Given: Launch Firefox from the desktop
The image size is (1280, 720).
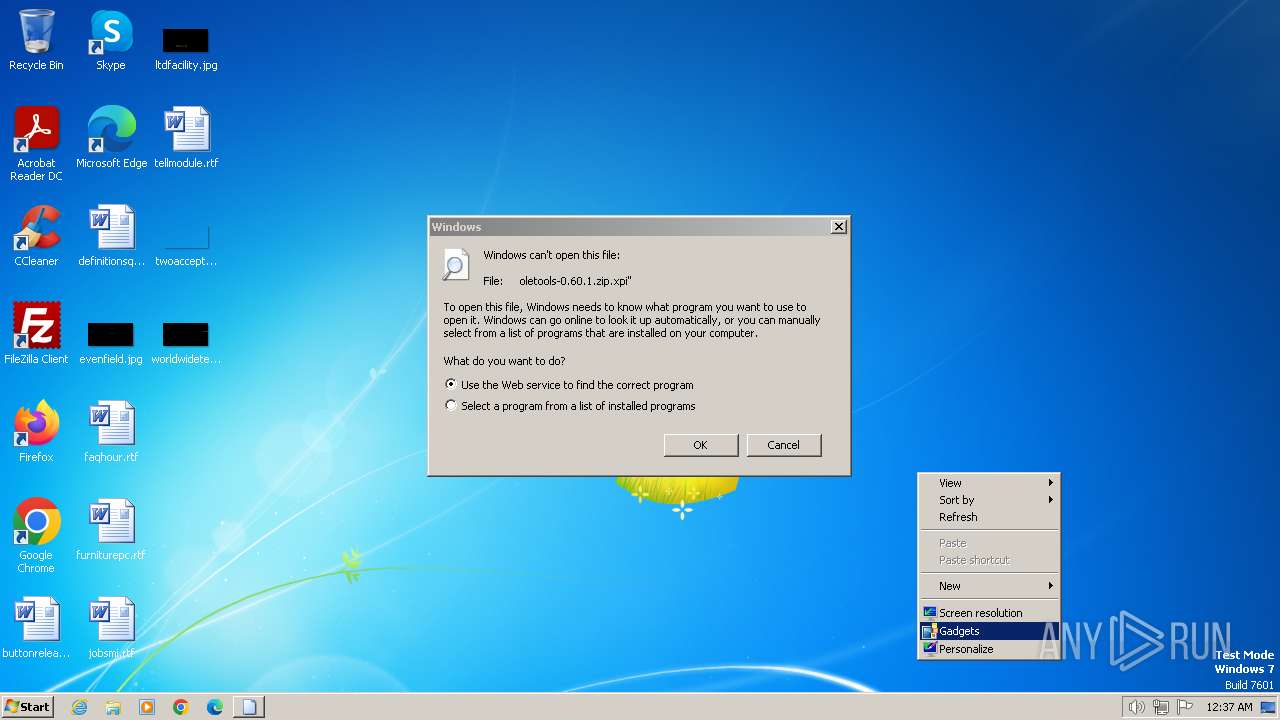Looking at the screenshot, I should pyautogui.click(x=36, y=432).
